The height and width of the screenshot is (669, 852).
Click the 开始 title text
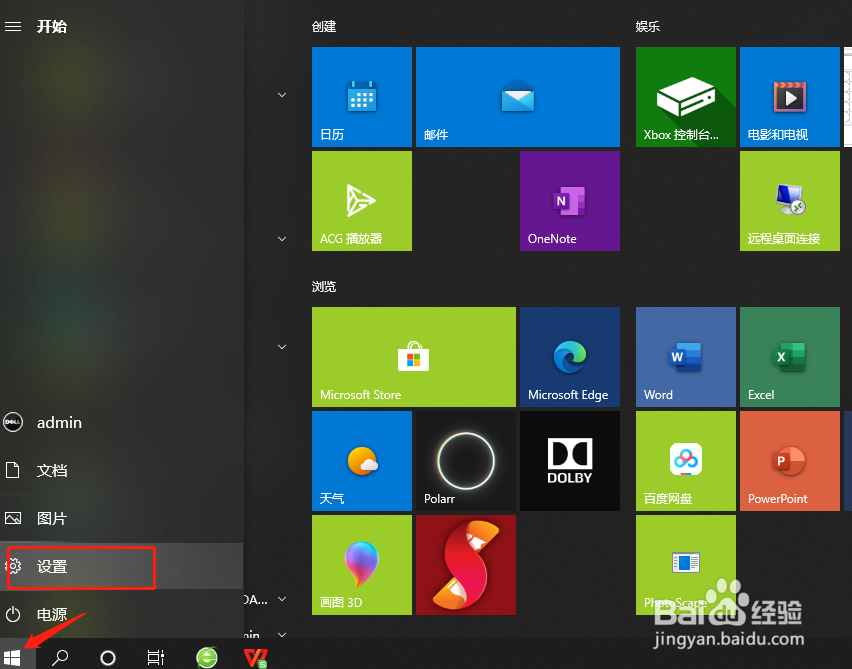click(x=52, y=27)
